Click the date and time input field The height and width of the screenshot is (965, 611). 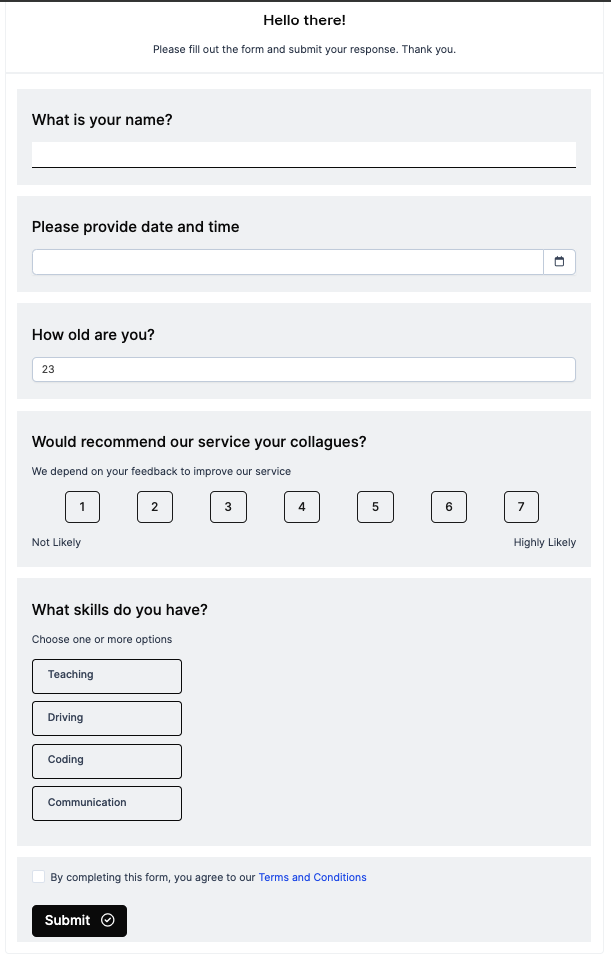click(288, 262)
